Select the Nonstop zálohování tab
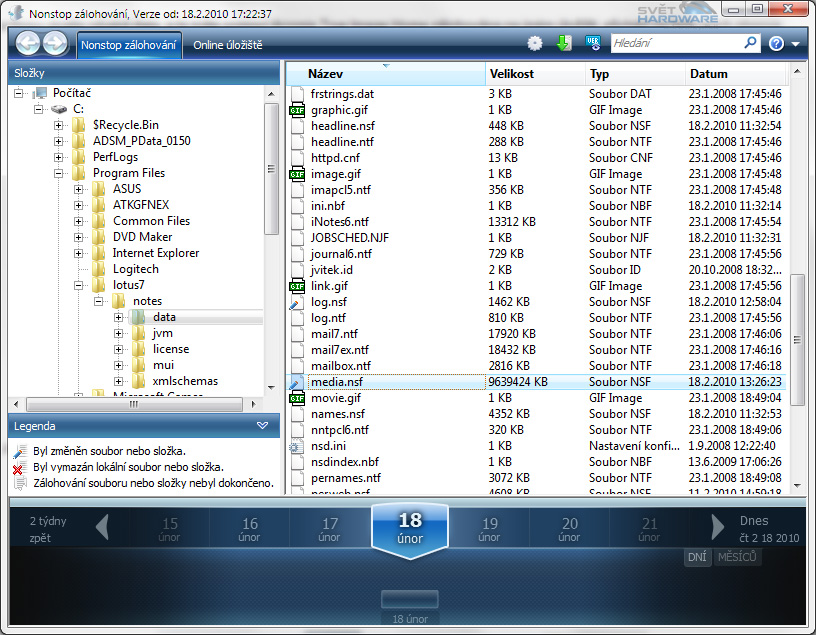The height and width of the screenshot is (635, 816). pos(129,45)
